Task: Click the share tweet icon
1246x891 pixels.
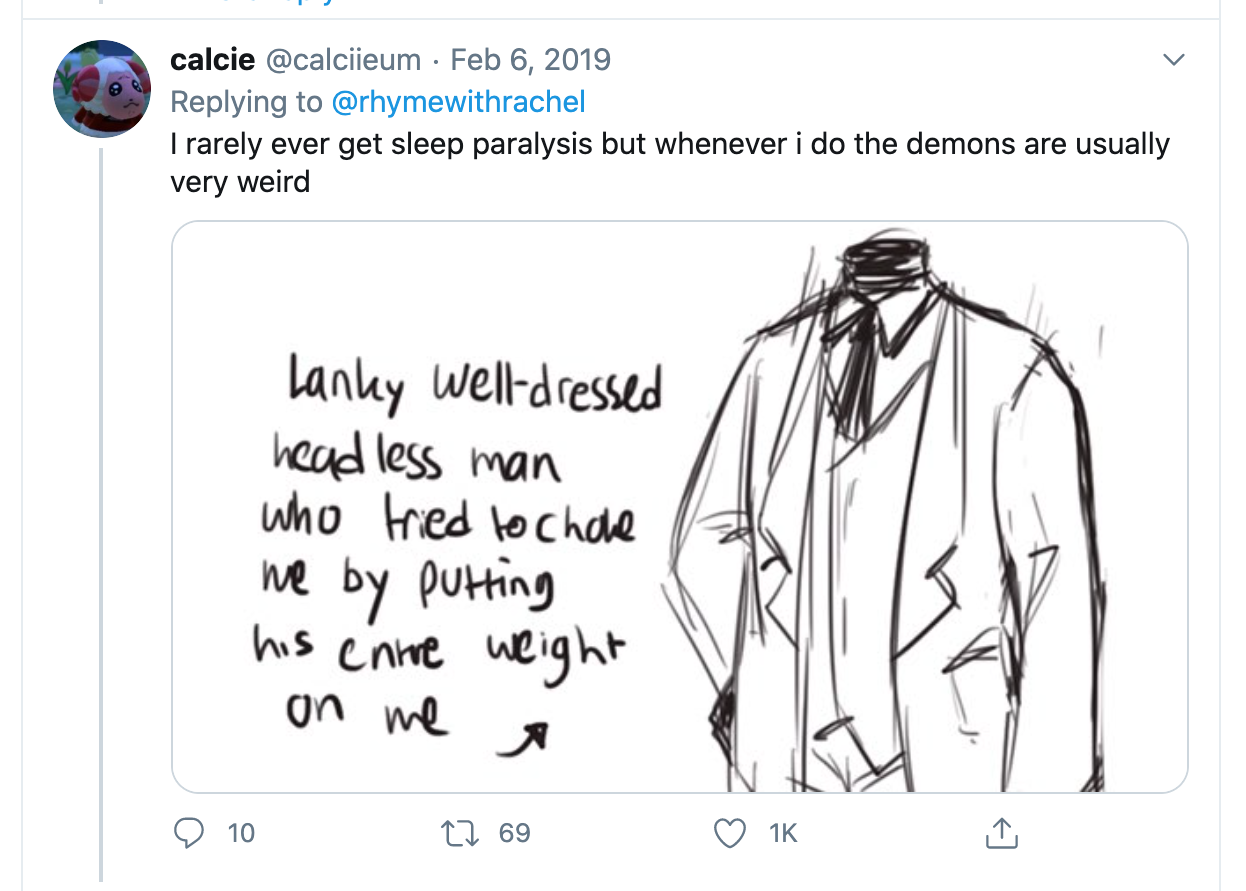Action: [x=1002, y=833]
